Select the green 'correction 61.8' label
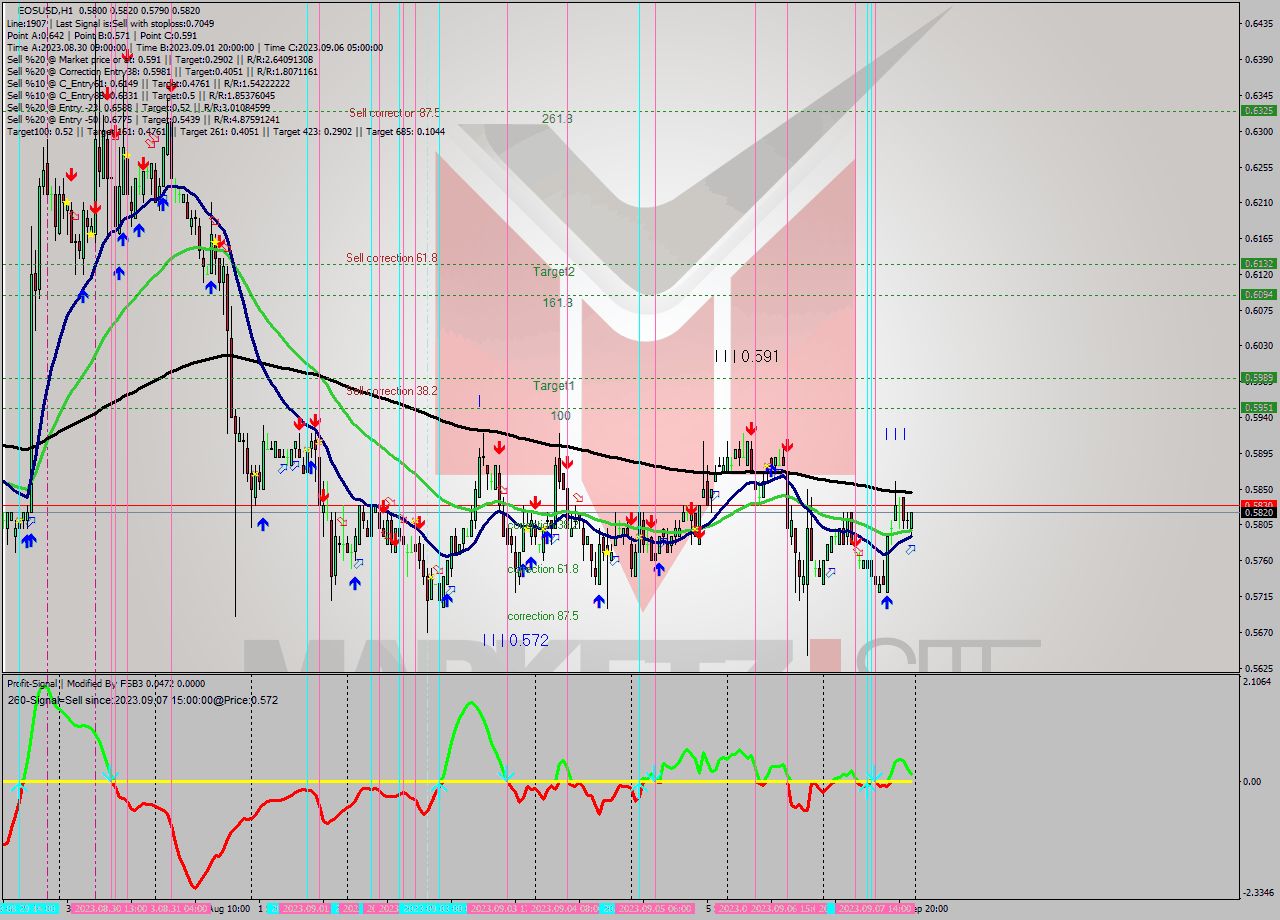 (543, 569)
